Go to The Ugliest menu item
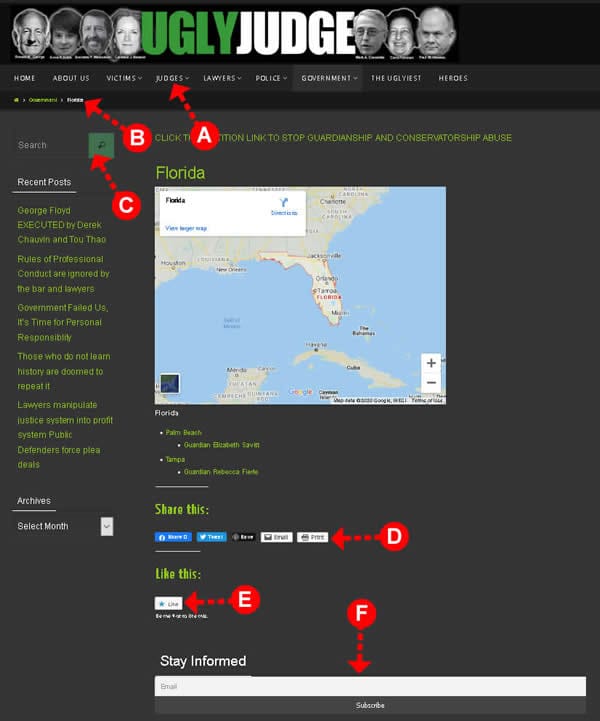This screenshot has width=600, height=721. [394, 78]
